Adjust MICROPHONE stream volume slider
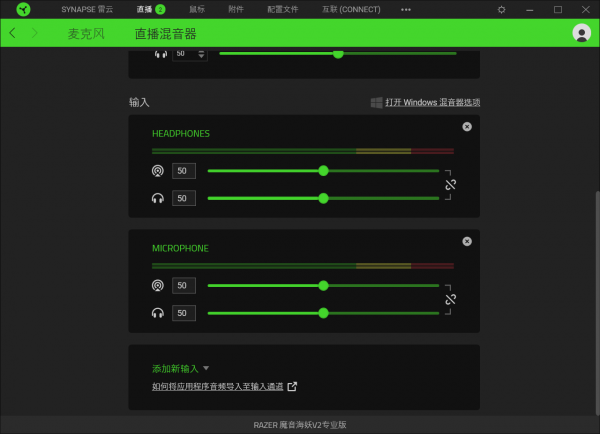 (323, 286)
